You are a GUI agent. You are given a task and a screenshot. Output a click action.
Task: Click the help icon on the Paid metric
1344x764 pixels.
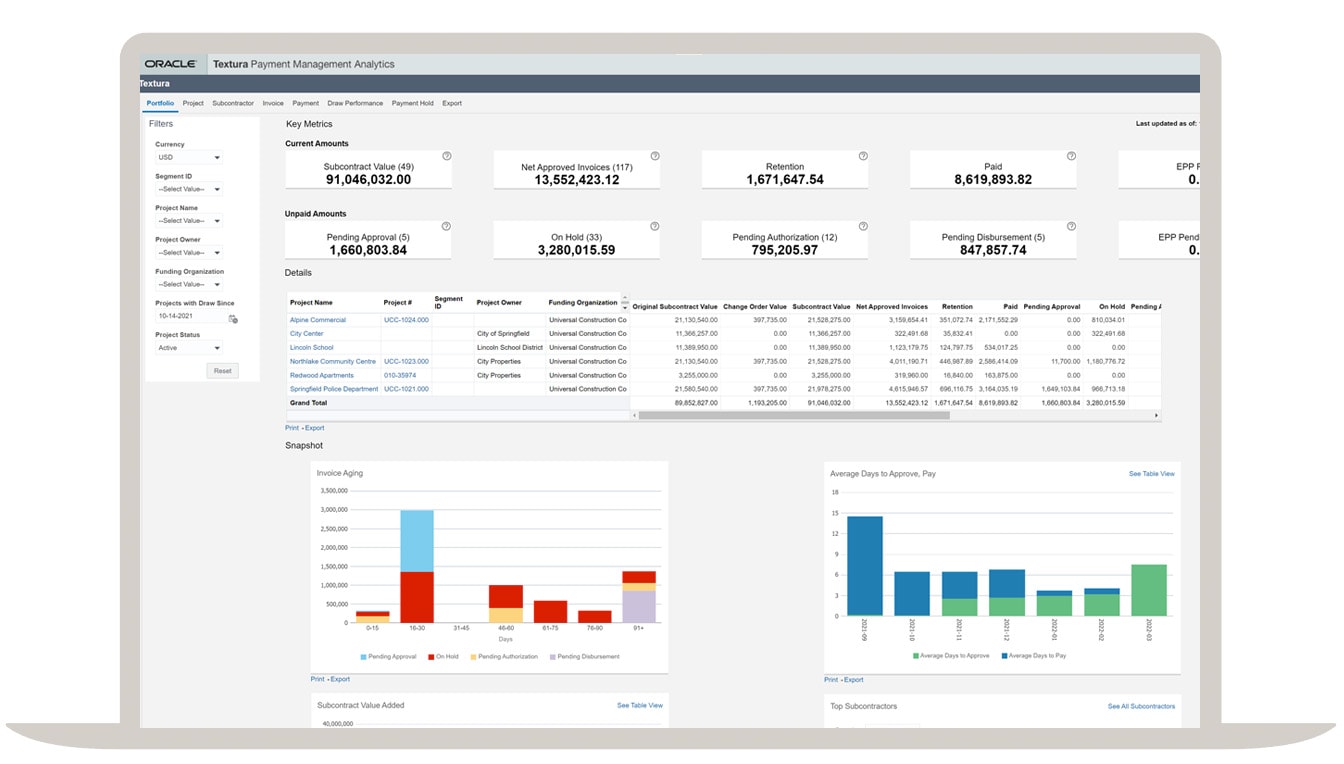pos(1071,156)
